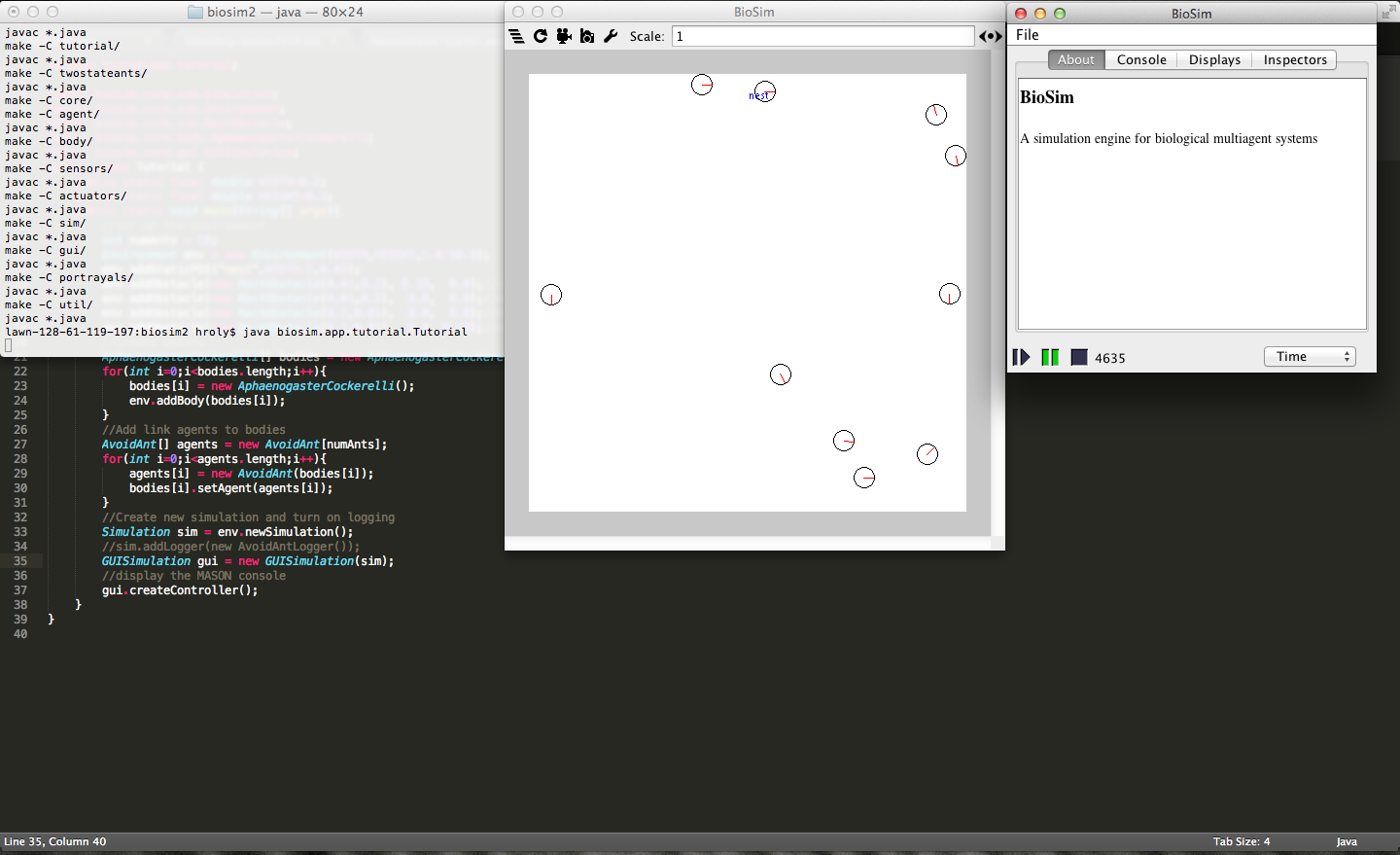The height and width of the screenshot is (855, 1400).
Task: Click the simulation engine description text
Action: click(x=1169, y=139)
